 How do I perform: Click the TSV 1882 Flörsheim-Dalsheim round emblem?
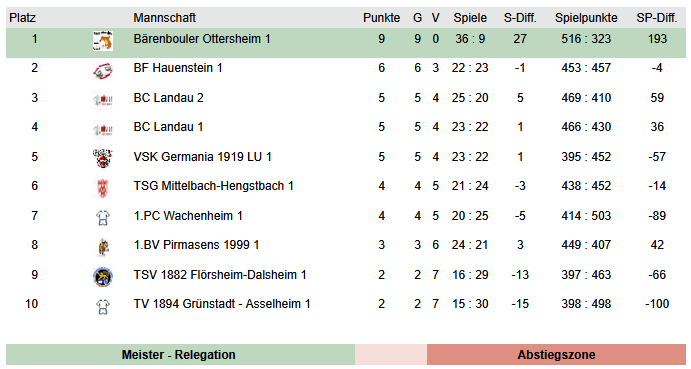tap(103, 277)
